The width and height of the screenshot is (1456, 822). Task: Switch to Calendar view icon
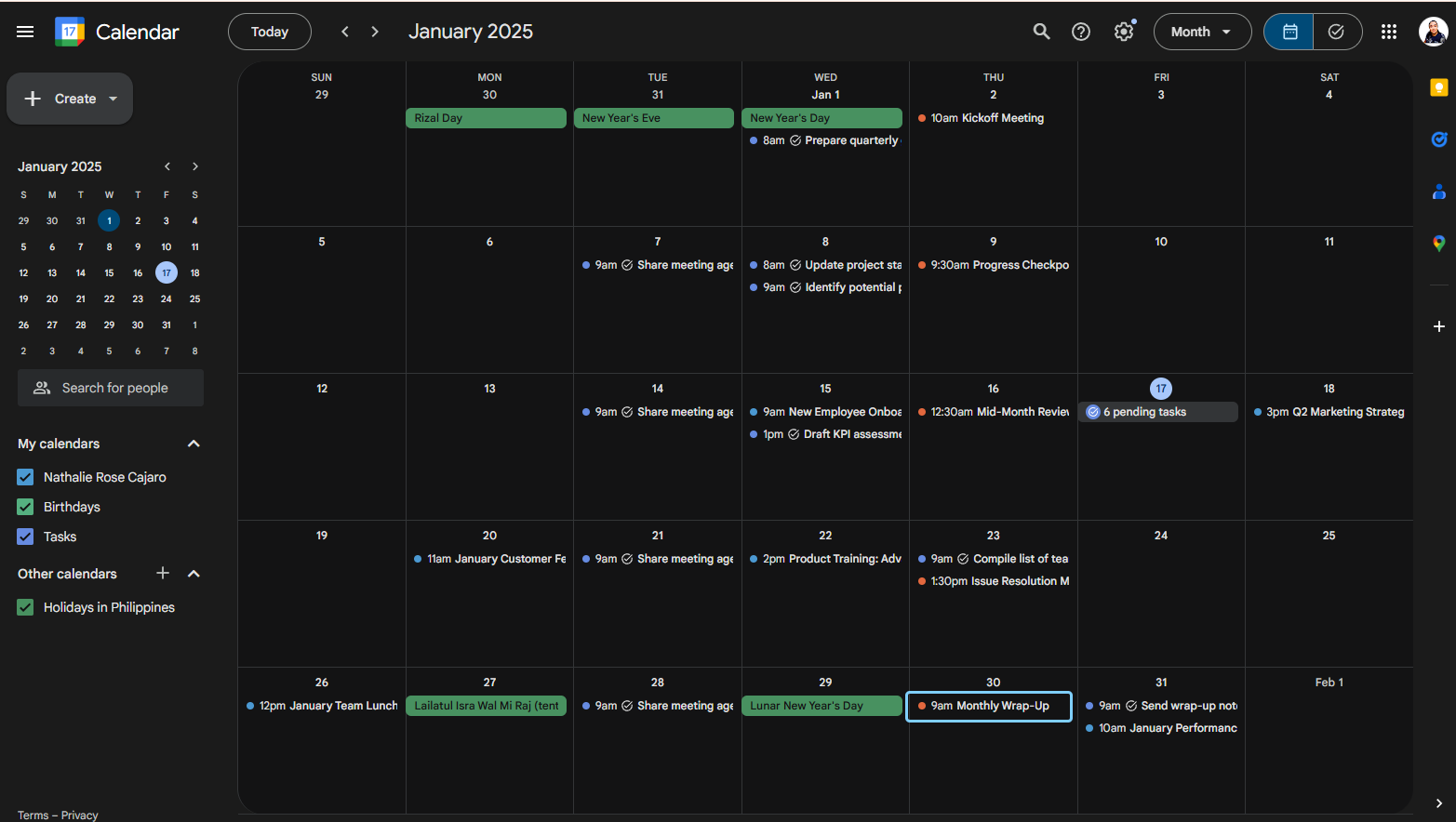tap(1289, 32)
